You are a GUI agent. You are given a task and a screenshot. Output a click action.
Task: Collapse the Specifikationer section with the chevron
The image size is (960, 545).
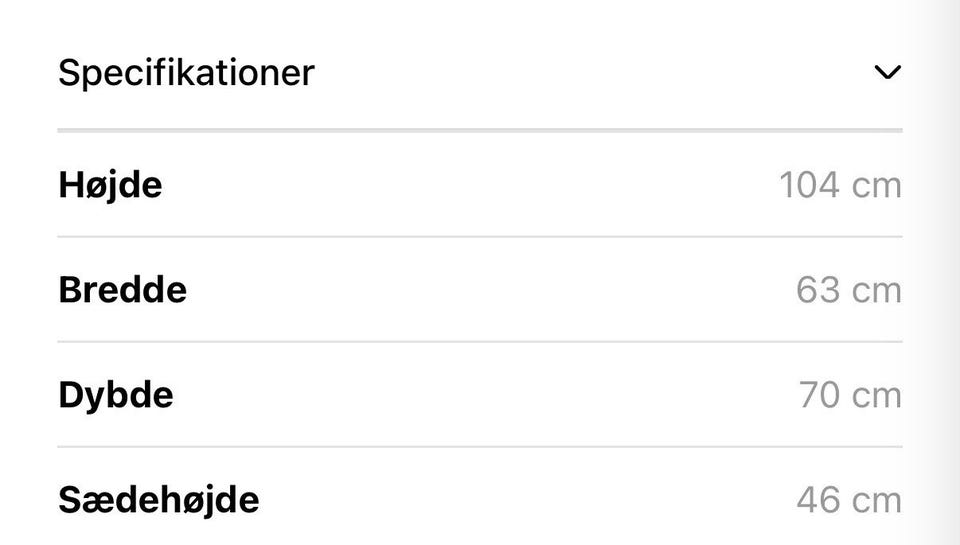(887, 73)
